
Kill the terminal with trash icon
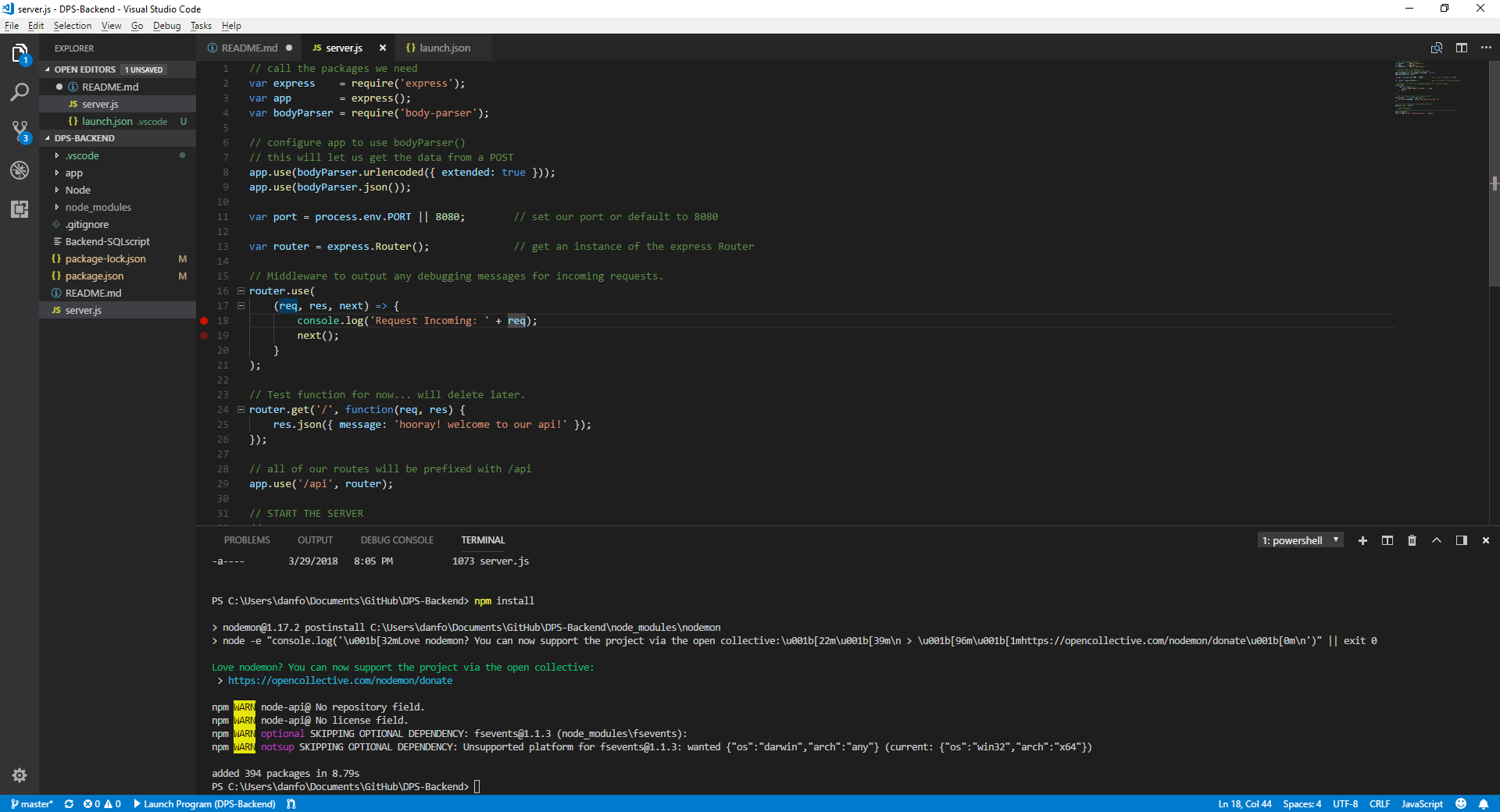pos(1412,540)
